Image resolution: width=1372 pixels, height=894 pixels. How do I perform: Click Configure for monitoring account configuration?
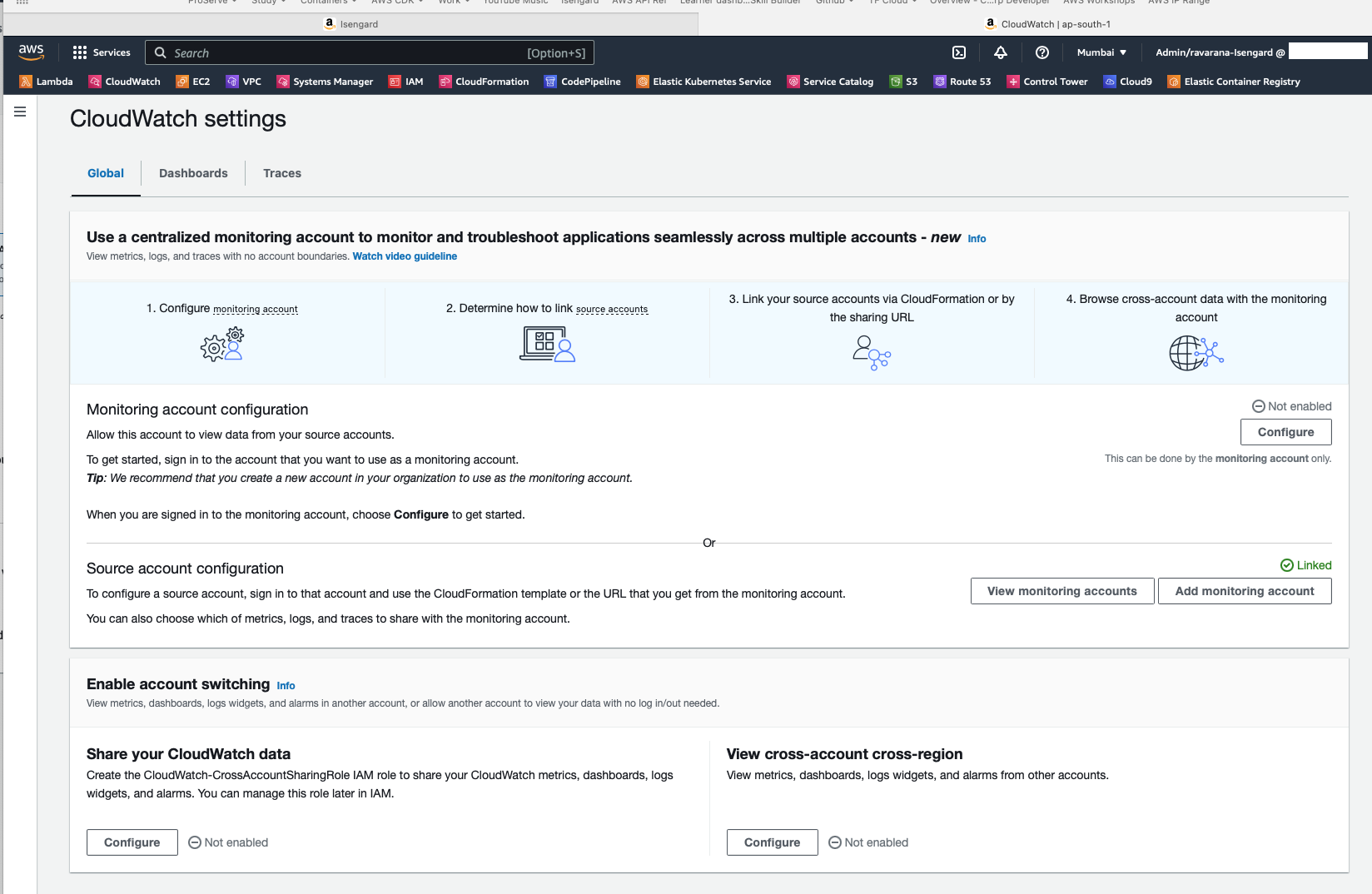point(1285,432)
